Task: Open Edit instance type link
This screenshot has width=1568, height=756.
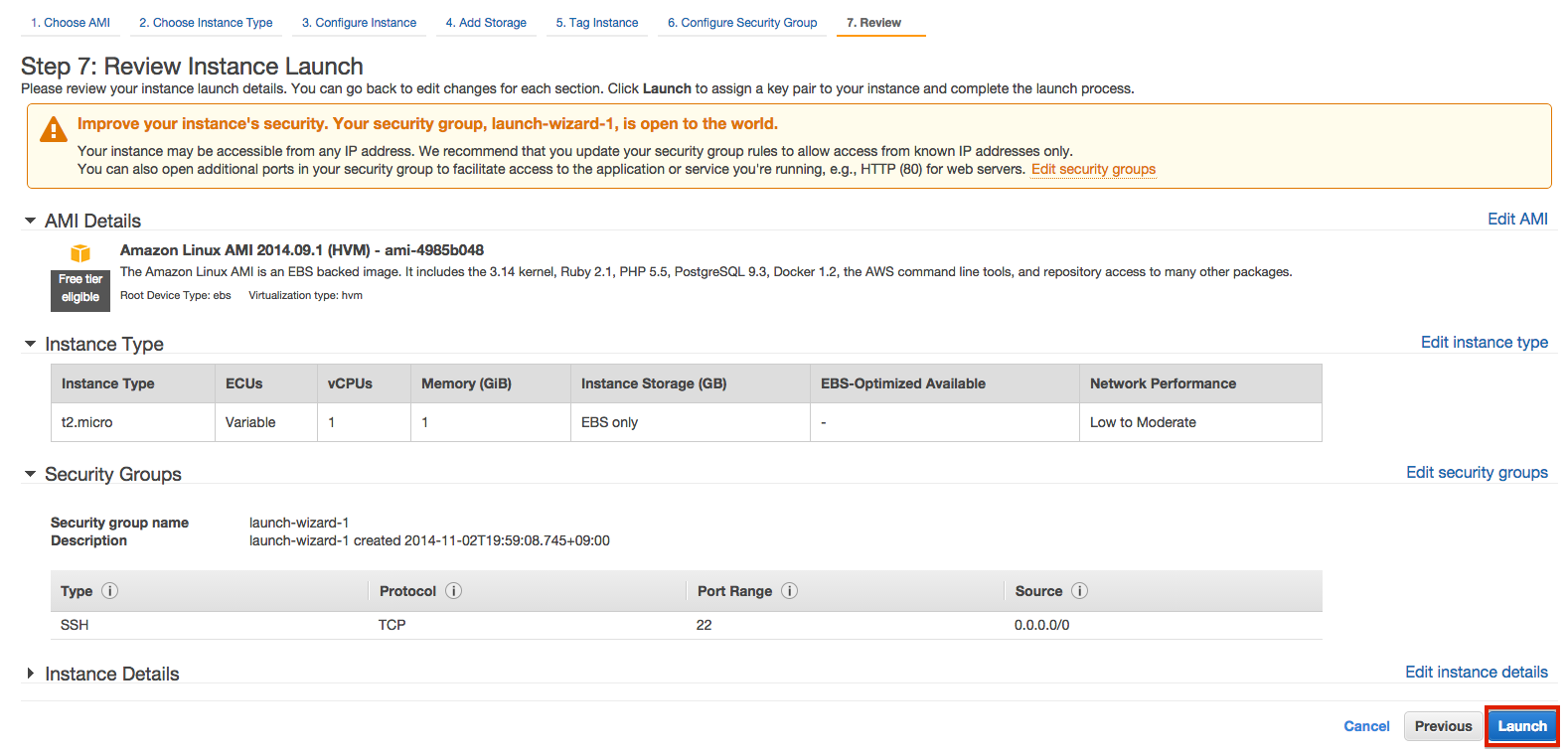Action: (1485, 342)
